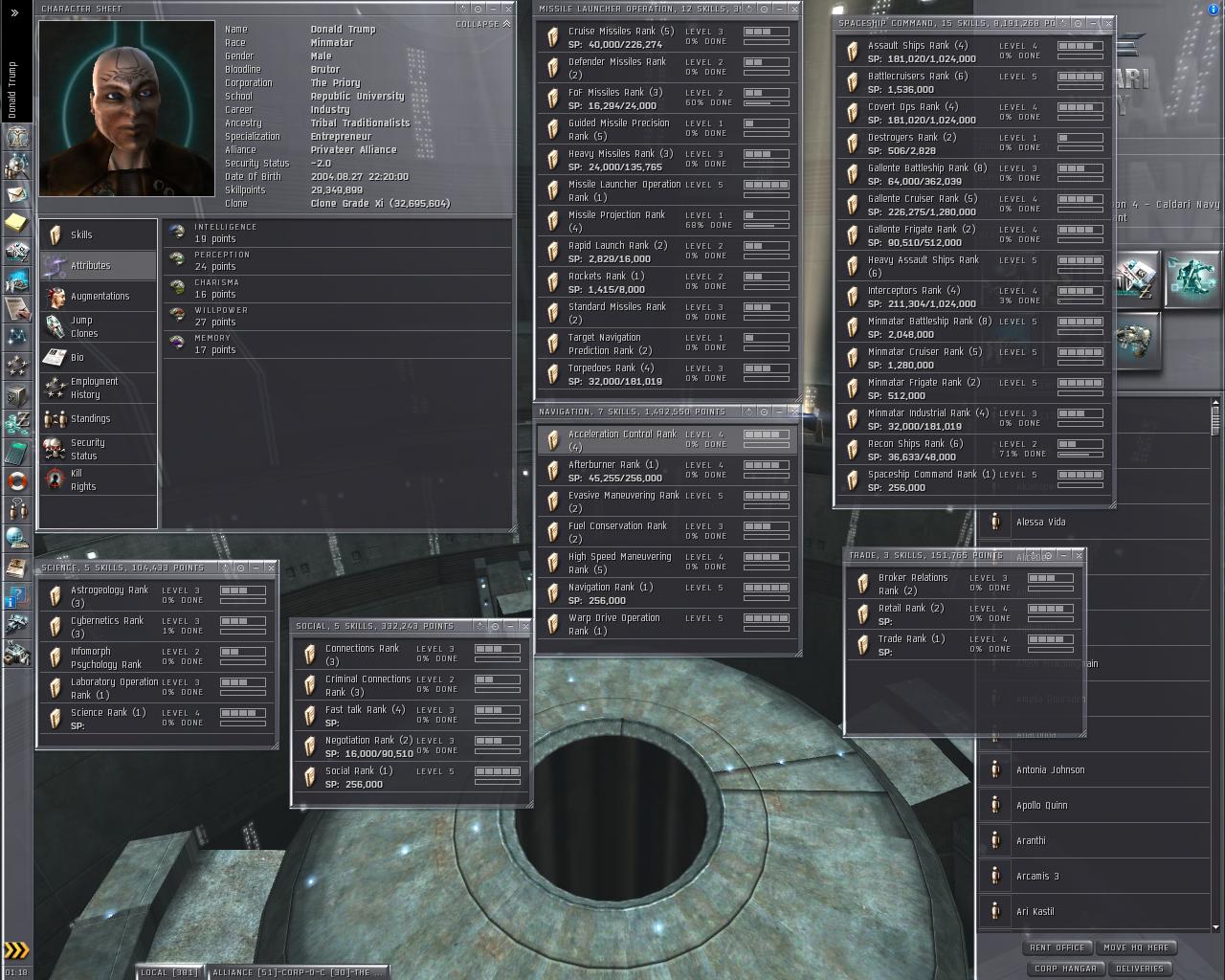
Task: Click the Cruise Missiles level progress bar
Action: tap(766, 32)
